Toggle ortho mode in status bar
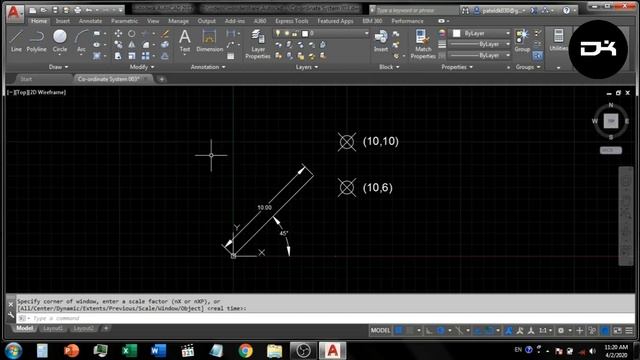Screen dimensions: 640x360 (429, 331)
